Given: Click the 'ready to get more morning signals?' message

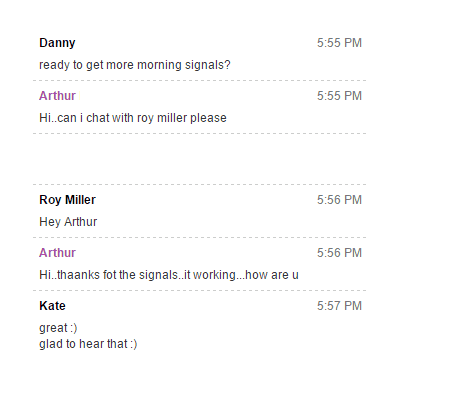Looking at the screenshot, I should [x=135, y=65].
